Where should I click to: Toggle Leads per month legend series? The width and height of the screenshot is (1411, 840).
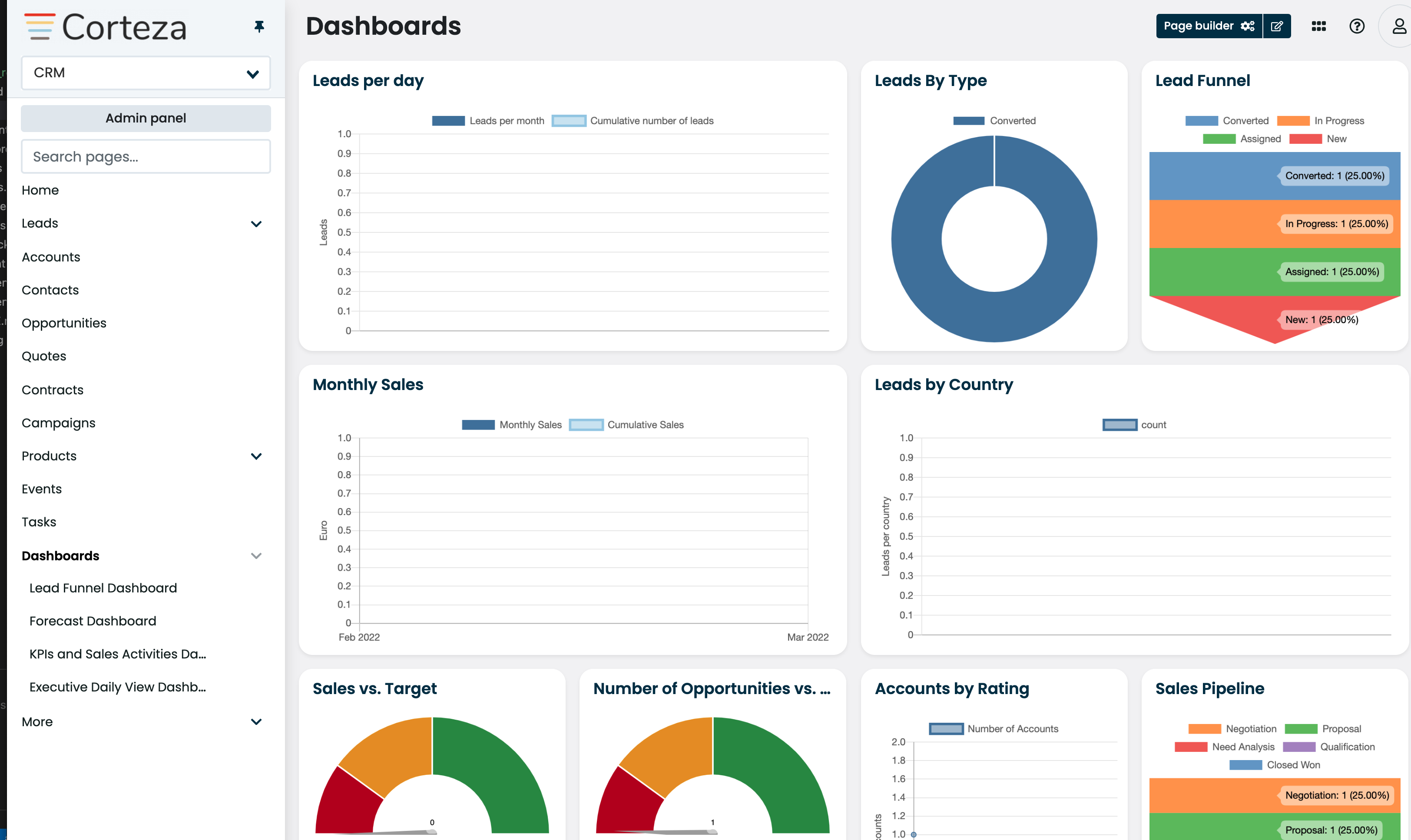(488, 121)
